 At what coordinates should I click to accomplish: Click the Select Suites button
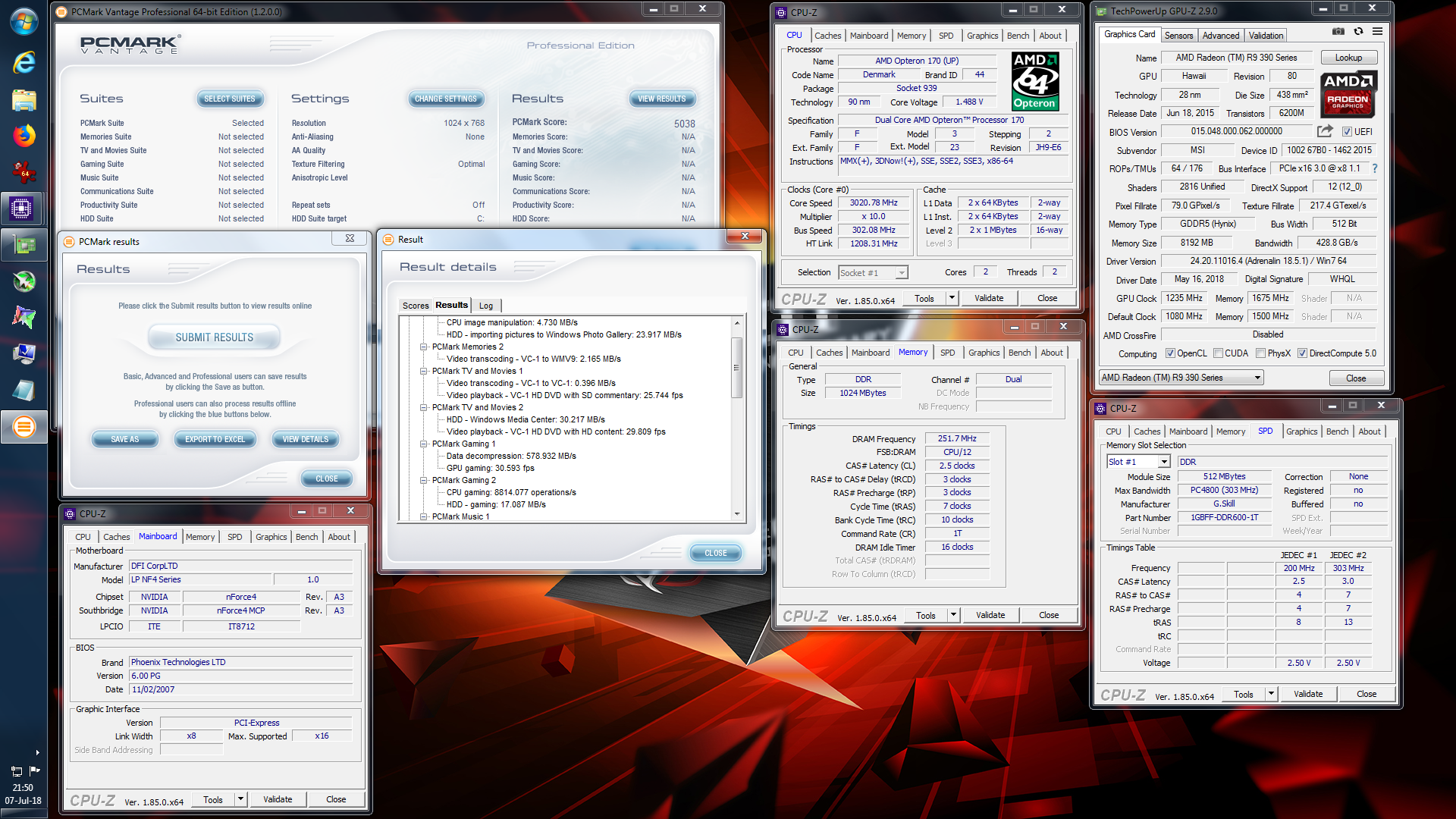[x=230, y=99]
